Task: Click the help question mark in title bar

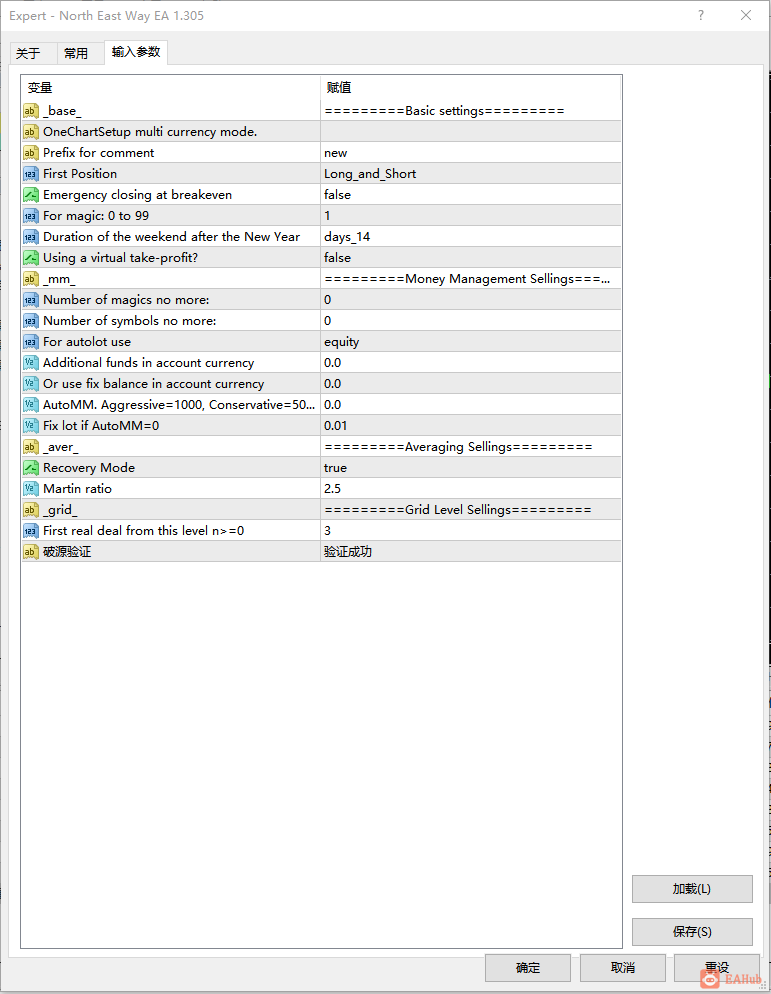Action: (x=701, y=15)
